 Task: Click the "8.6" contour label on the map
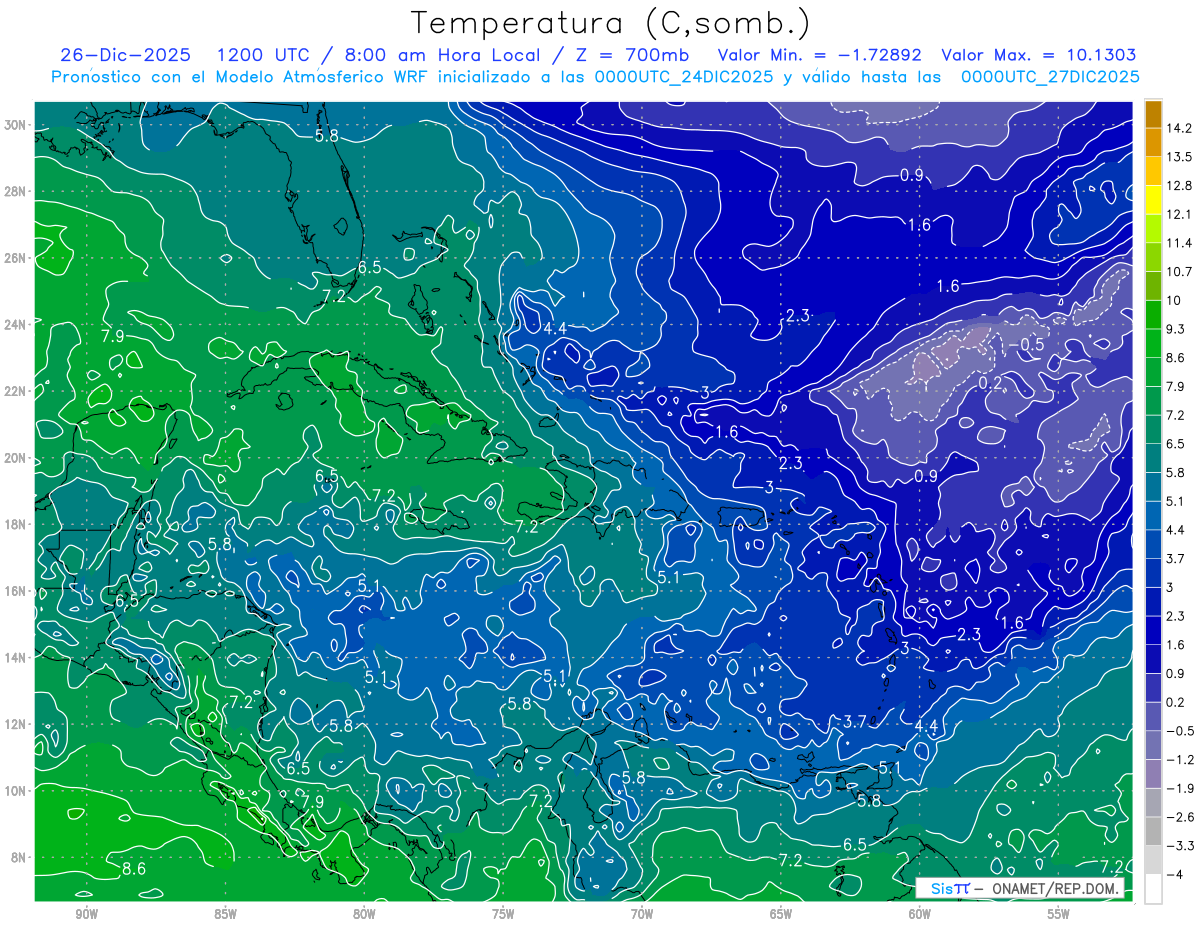coord(134,869)
